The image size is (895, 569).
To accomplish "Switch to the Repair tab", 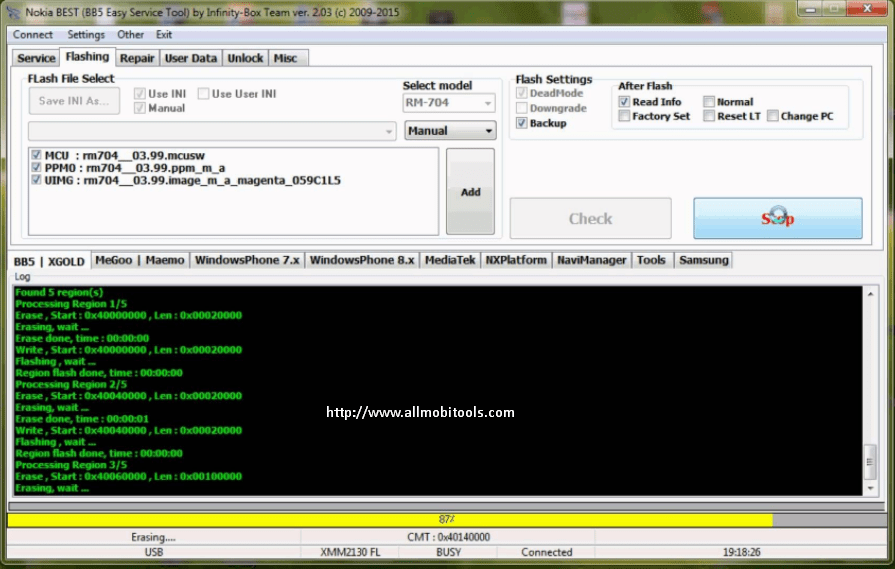I will (137, 58).
